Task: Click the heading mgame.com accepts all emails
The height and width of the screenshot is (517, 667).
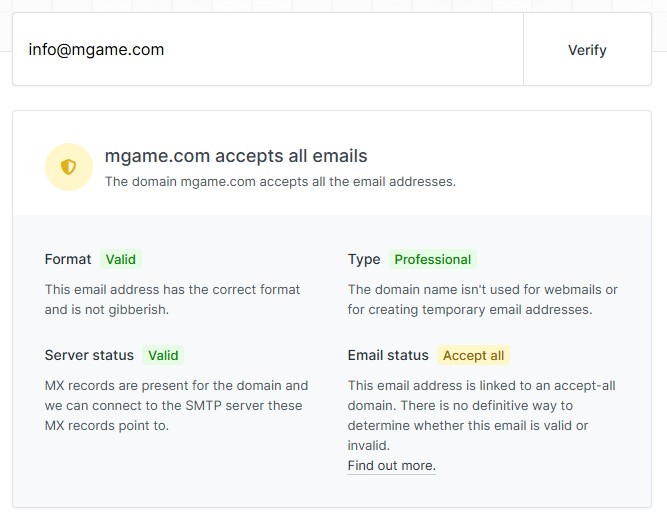Action: [236, 156]
